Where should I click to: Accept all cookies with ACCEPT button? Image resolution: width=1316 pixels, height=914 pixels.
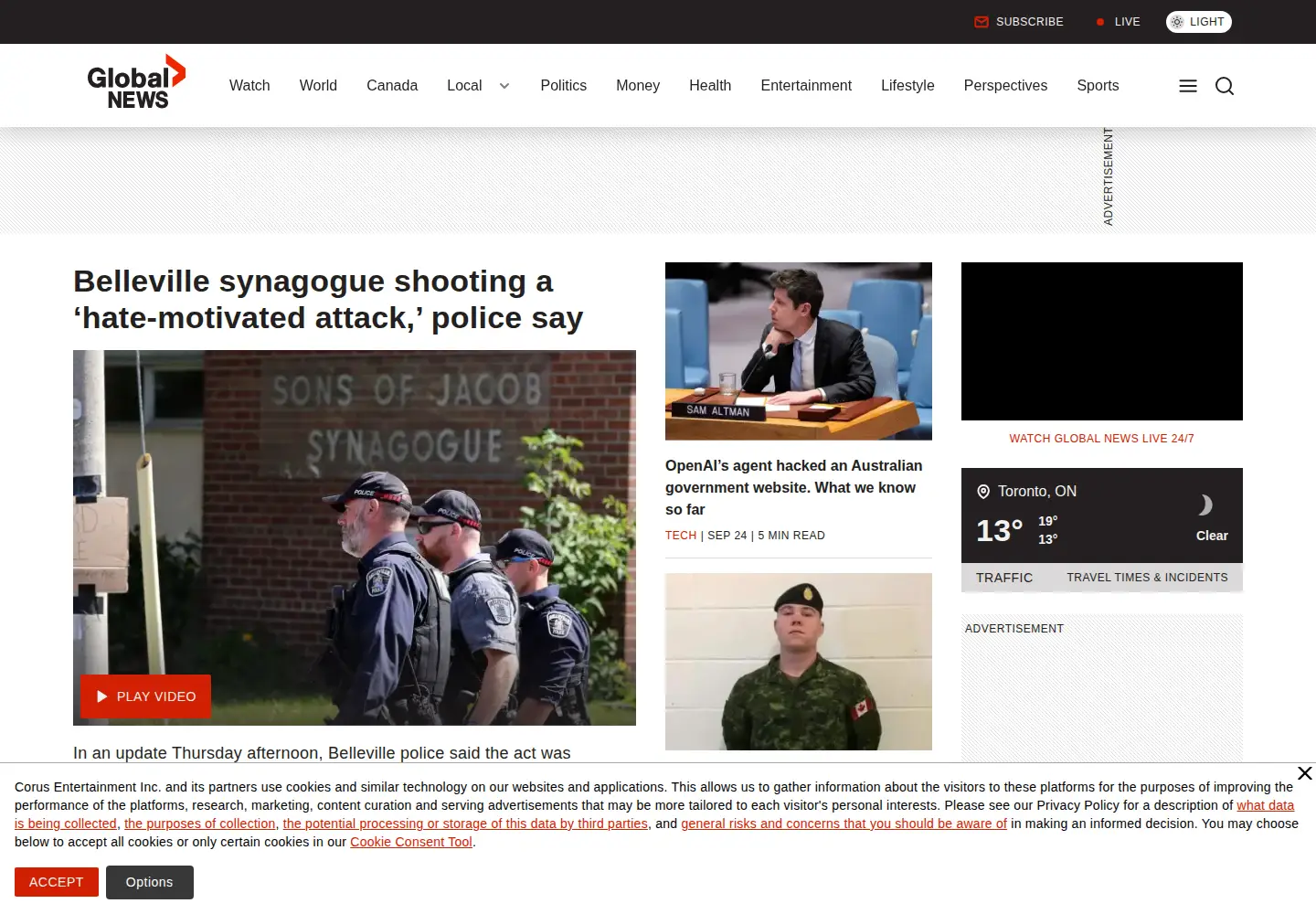(57, 882)
